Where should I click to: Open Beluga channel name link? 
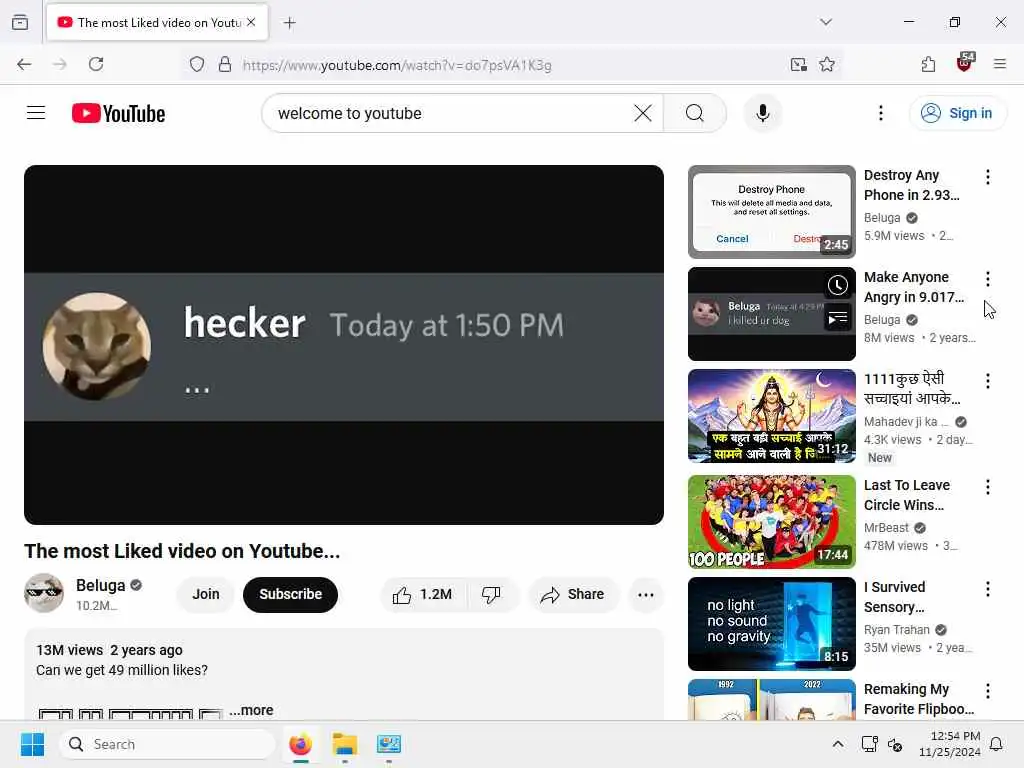tap(101, 585)
